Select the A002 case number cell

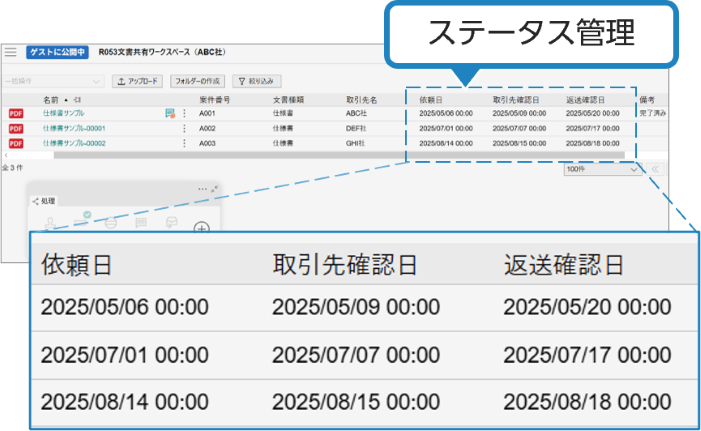[x=207, y=129]
